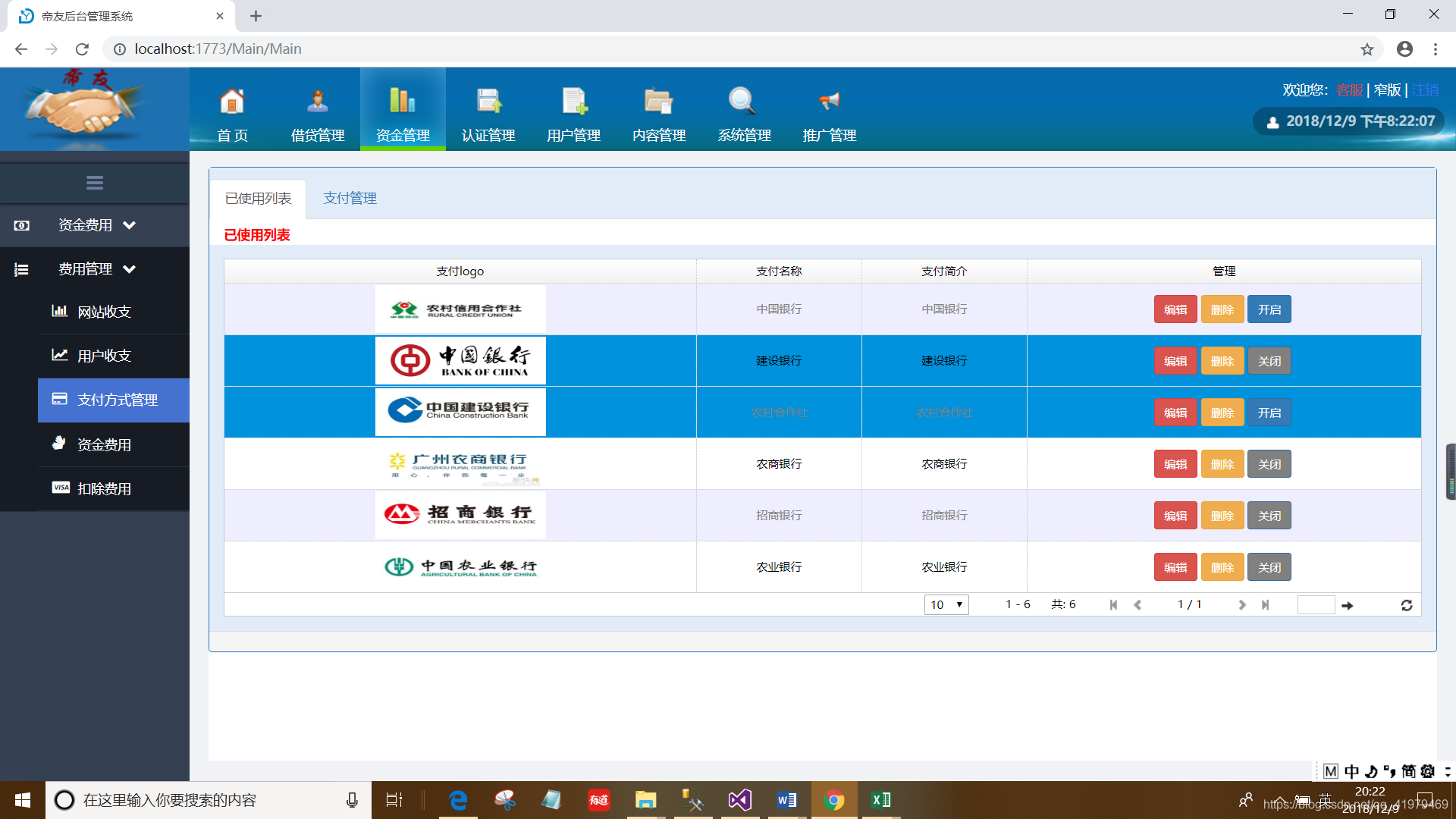Click 编辑 for 中国银行 row
This screenshot has height=819, width=1456.
(1175, 309)
